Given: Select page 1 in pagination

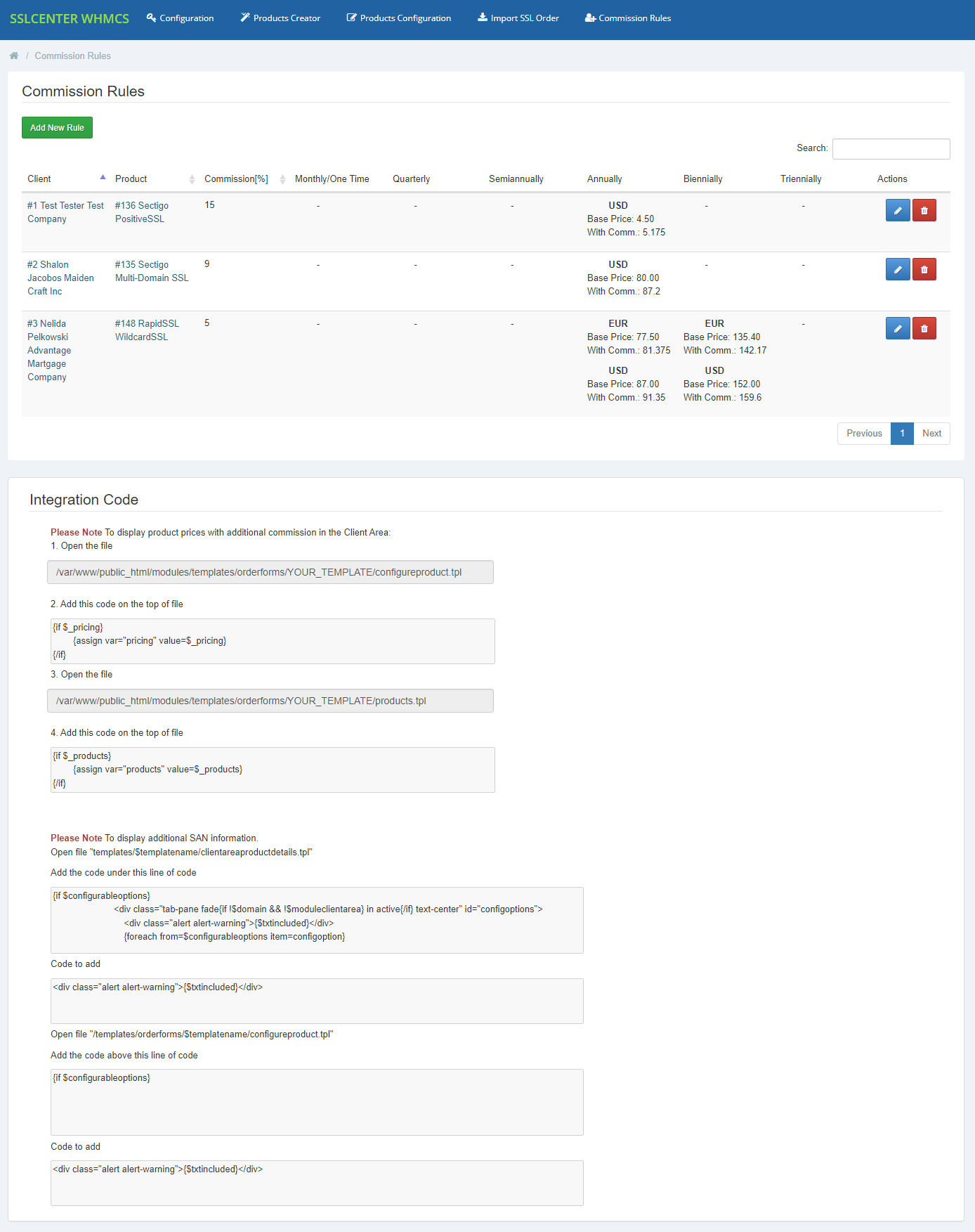Looking at the screenshot, I should [x=902, y=434].
